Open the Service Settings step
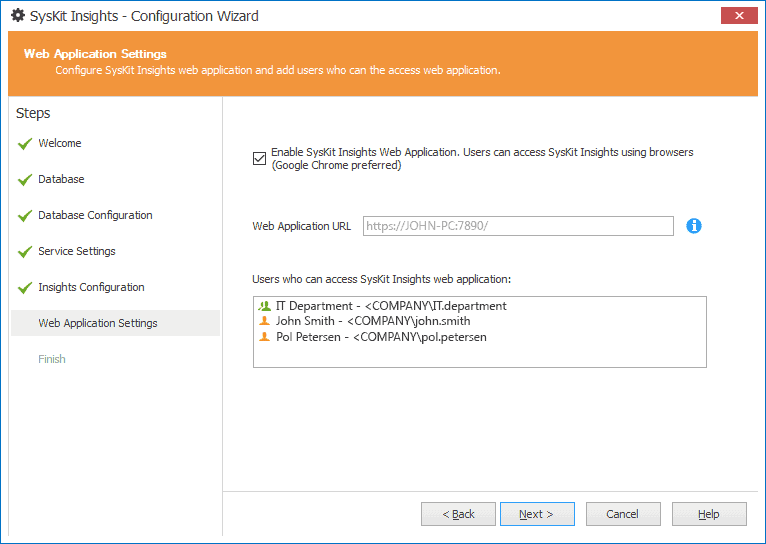This screenshot has width=766, height=544. (77, 251)
